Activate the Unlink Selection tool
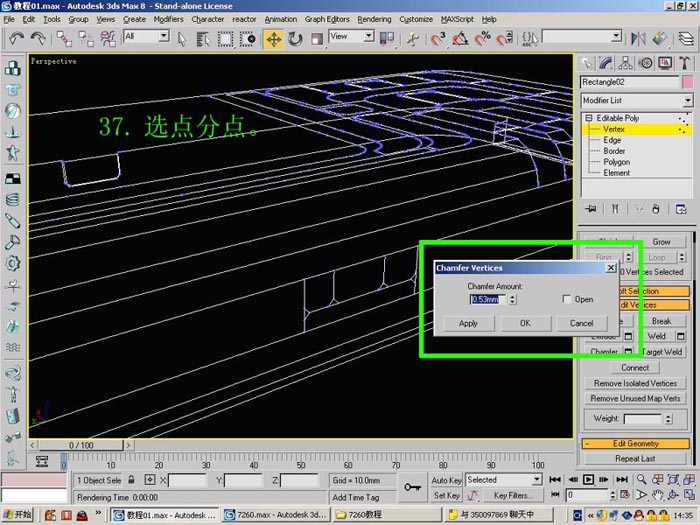The image size is (700, 525). click(86, 39)
